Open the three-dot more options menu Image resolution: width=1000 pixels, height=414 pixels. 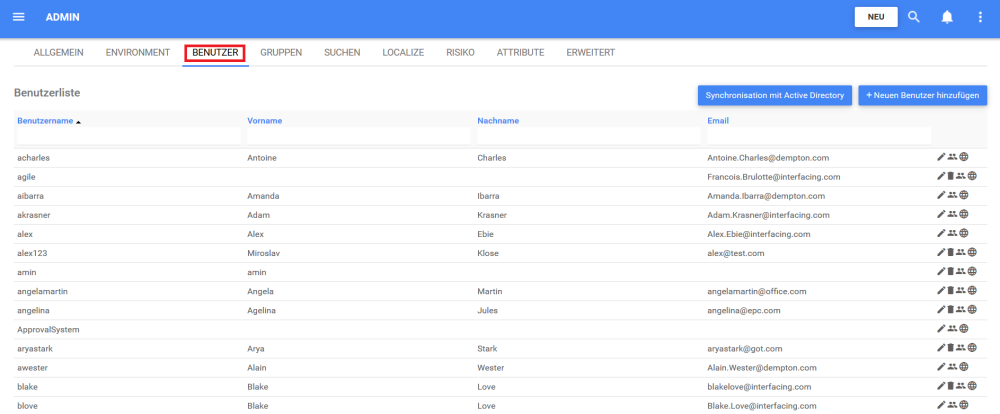(x=980, y=17)
